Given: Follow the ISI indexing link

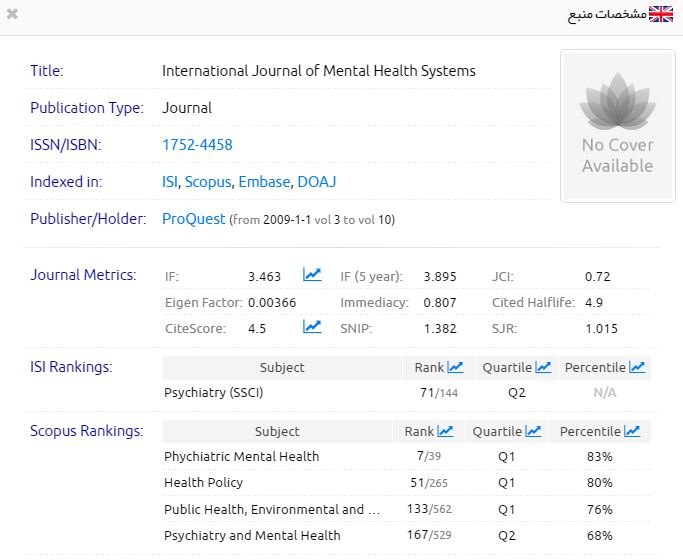Looking at the screenshot, I should click(x=170, y=182).
